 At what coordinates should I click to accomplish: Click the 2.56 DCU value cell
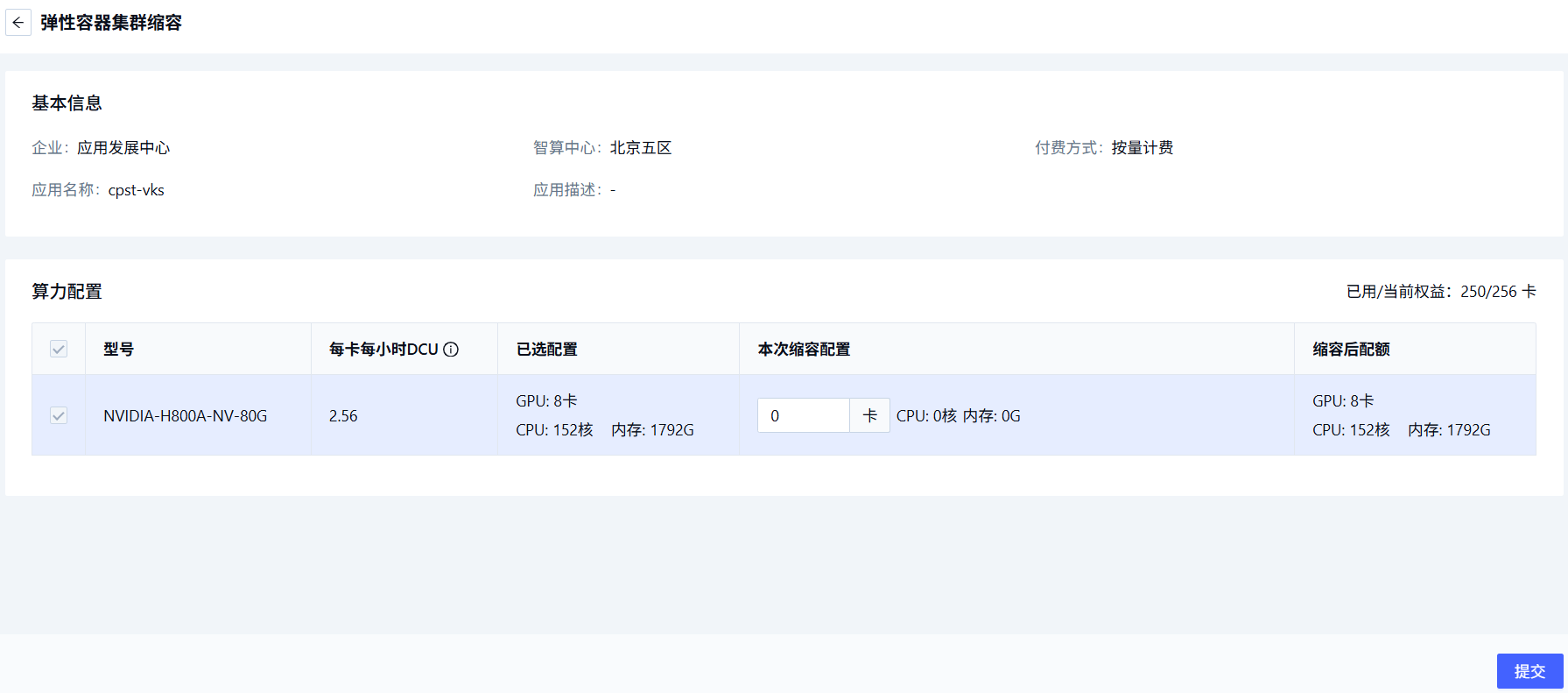pos(343,416)
